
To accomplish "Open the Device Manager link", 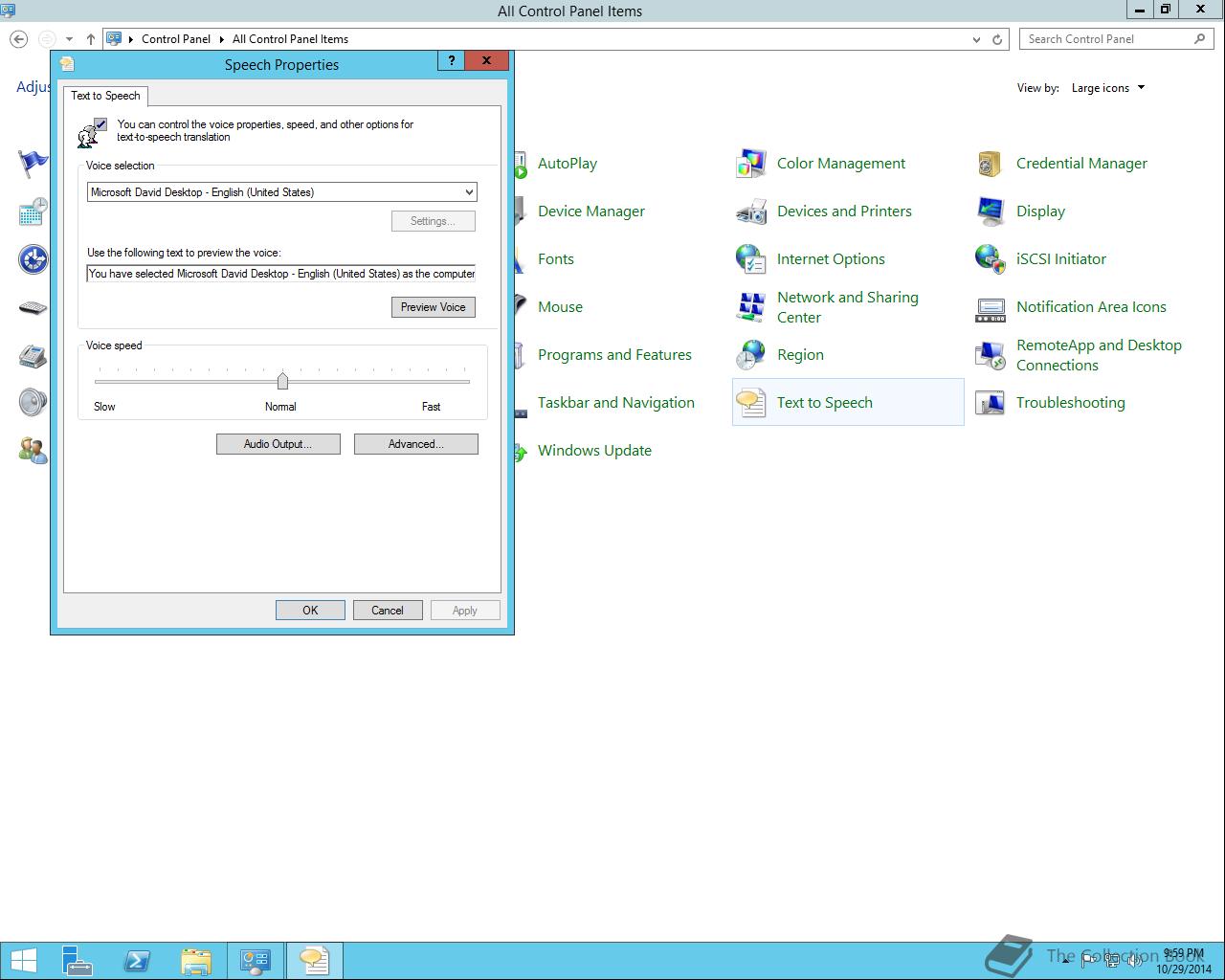I will point(591,212).
